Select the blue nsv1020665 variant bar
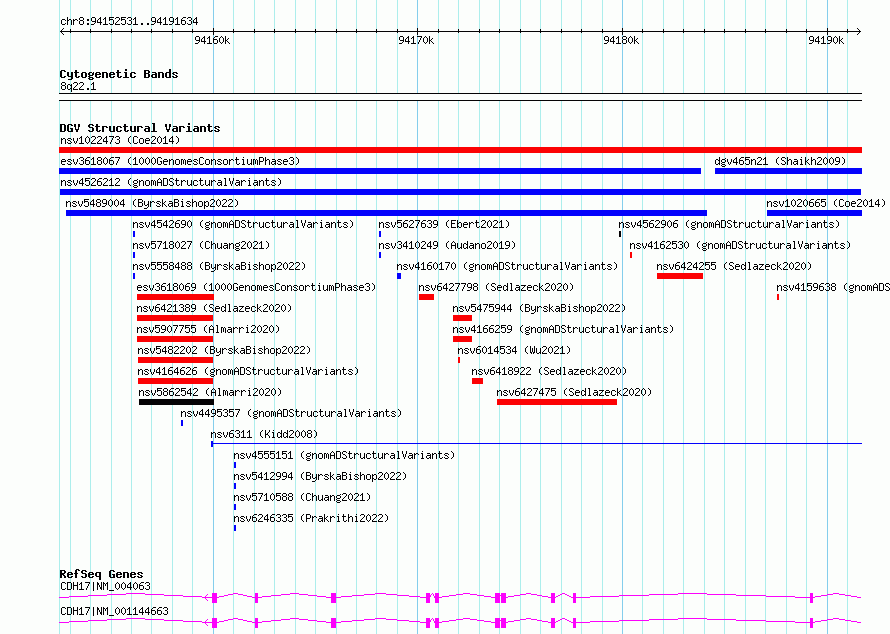 [x=815, y=213]
